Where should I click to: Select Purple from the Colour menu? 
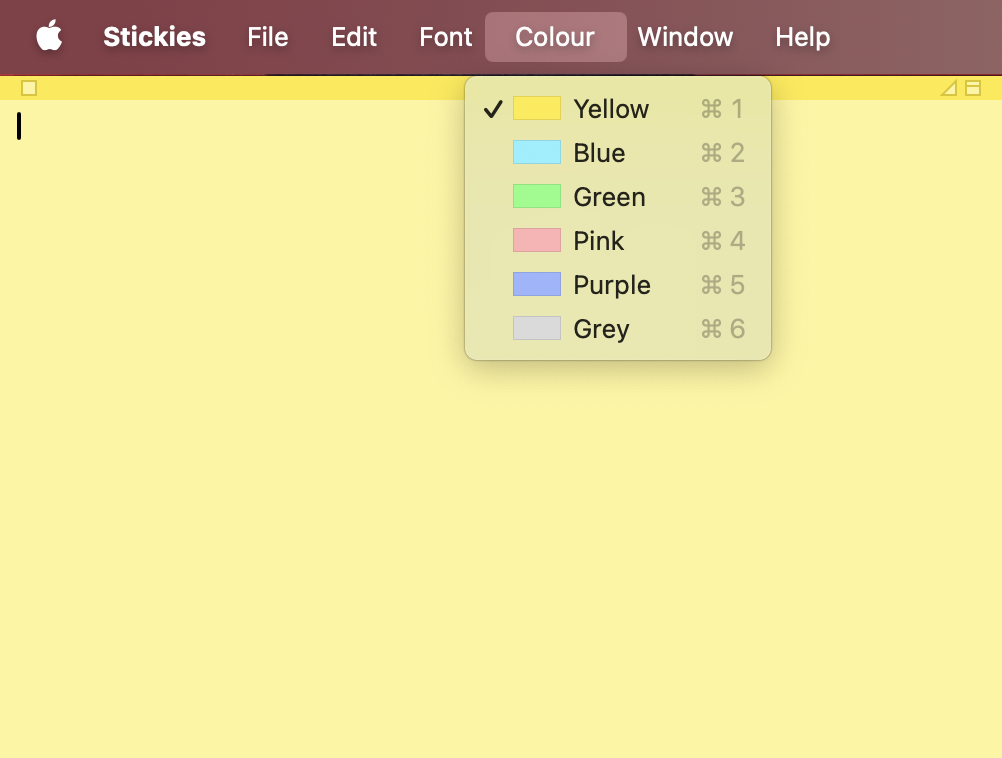[x=611, y=284]
